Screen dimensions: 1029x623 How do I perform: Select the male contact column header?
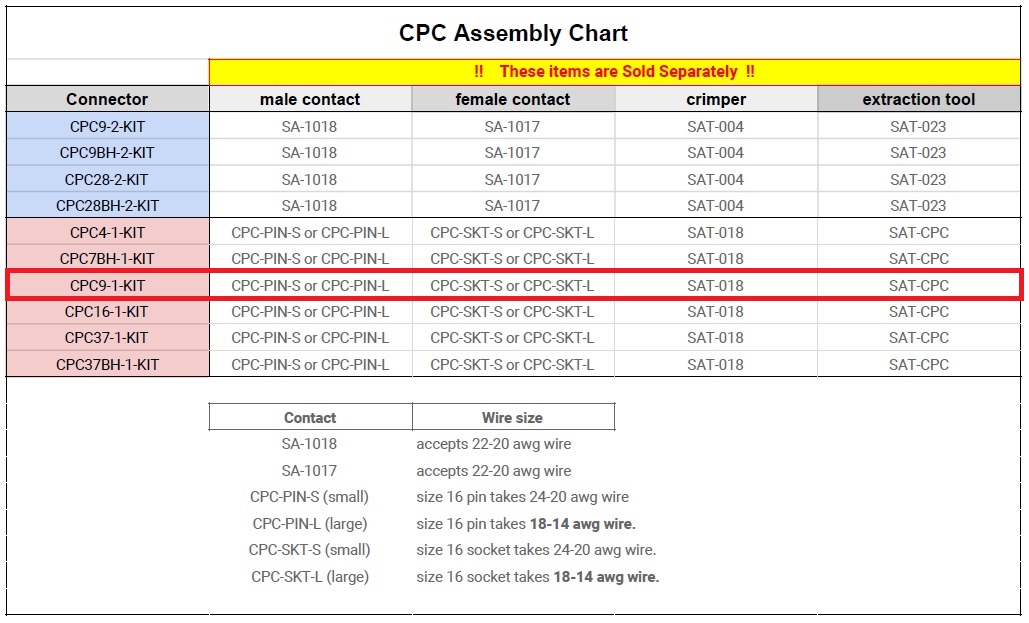(x=310, y=99)
